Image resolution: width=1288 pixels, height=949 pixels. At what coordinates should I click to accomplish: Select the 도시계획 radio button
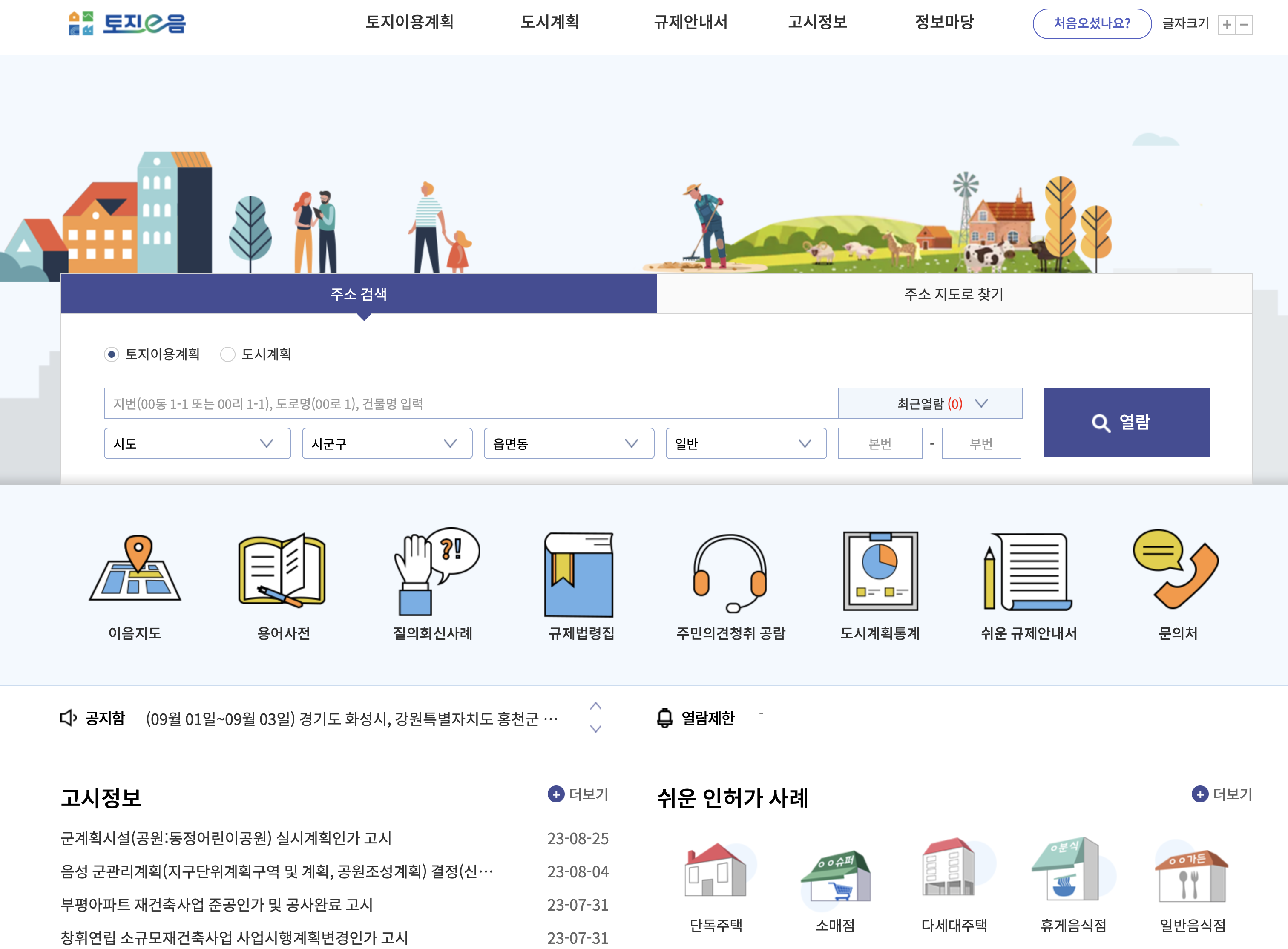[228, 354]
